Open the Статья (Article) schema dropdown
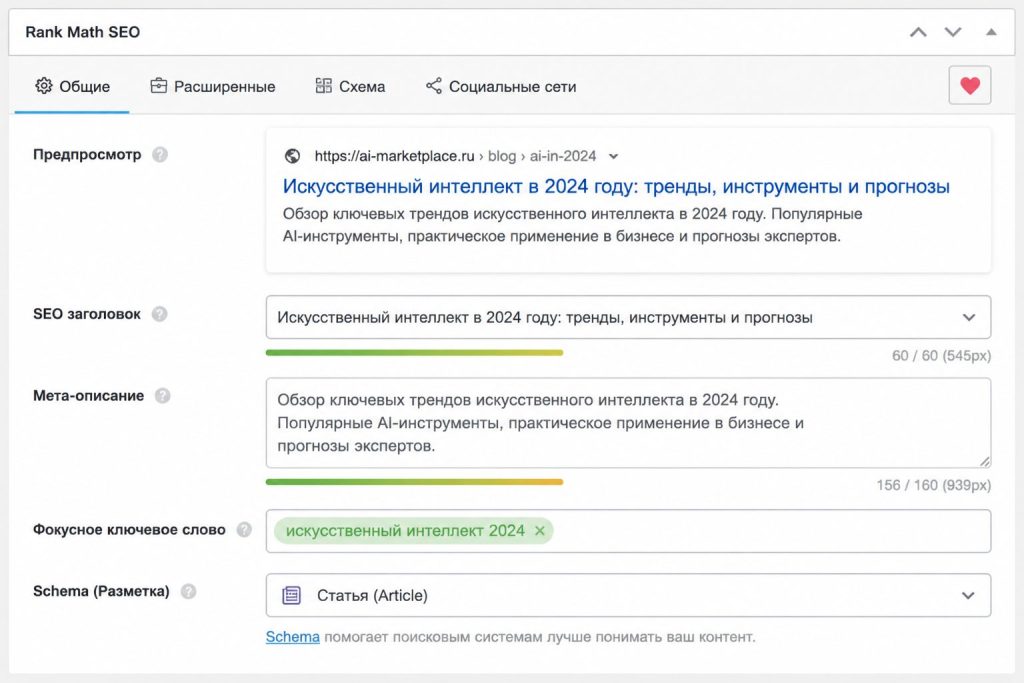The height and width of the screenshot is (683, 1024). coord(628,596)
